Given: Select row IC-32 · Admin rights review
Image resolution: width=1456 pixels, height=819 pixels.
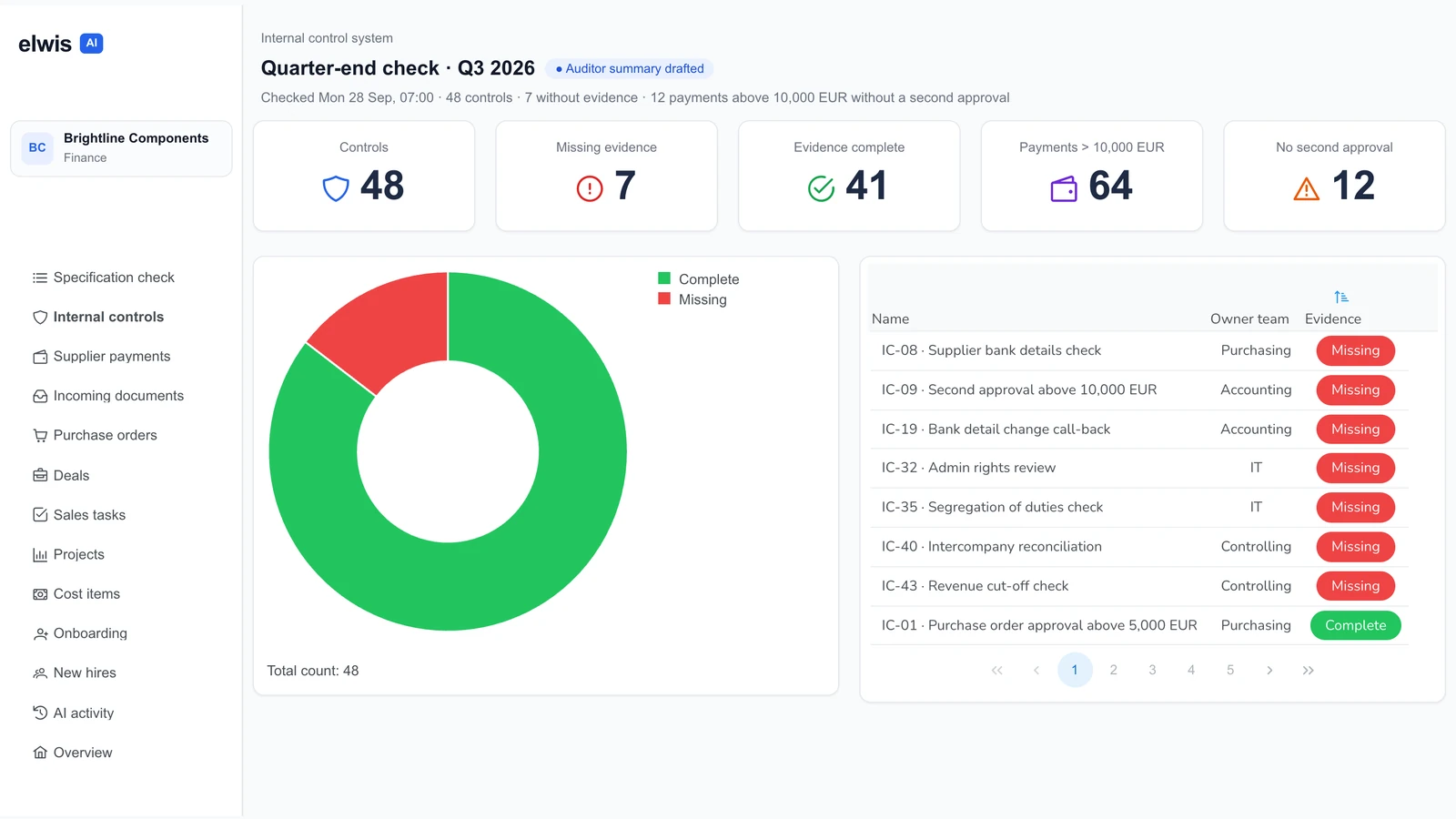Looking at the screenshot, I should 1139,468.
